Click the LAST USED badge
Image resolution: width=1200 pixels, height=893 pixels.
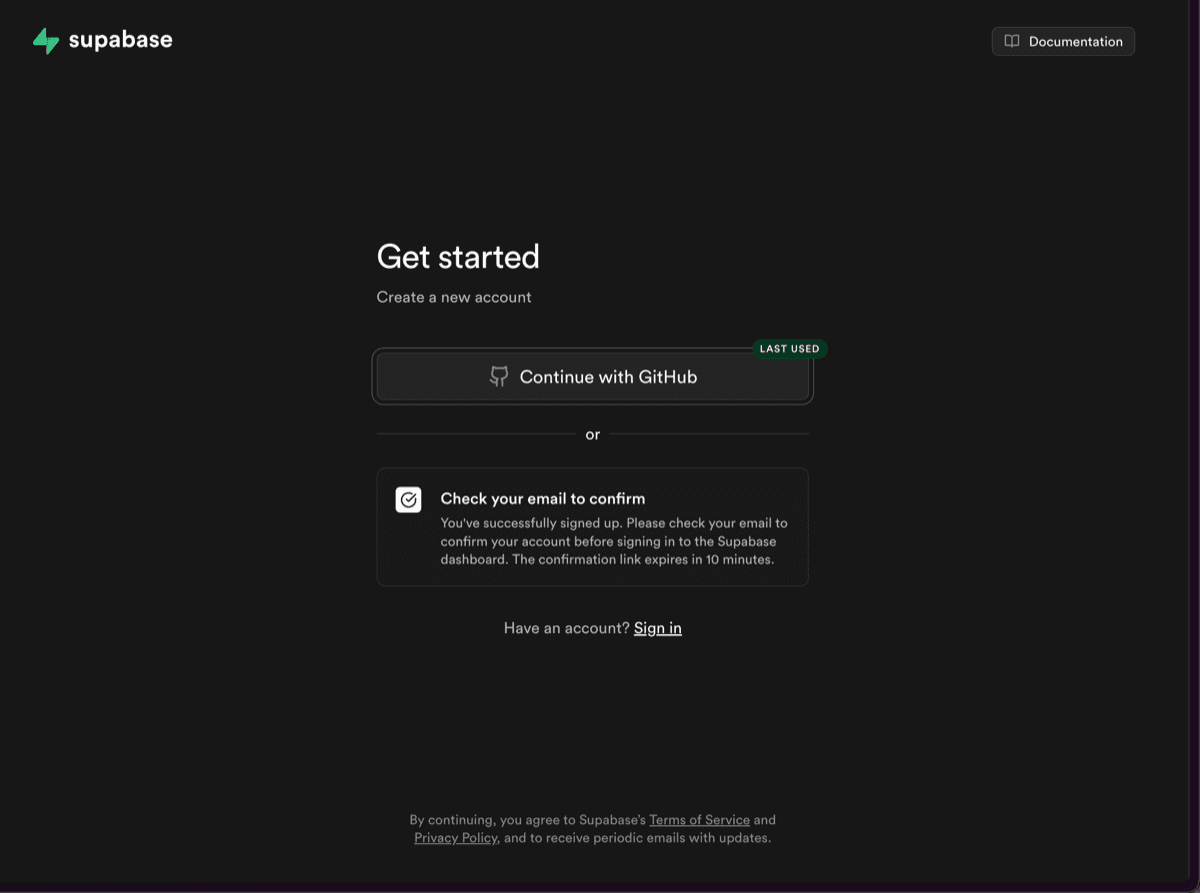point(789,349)
